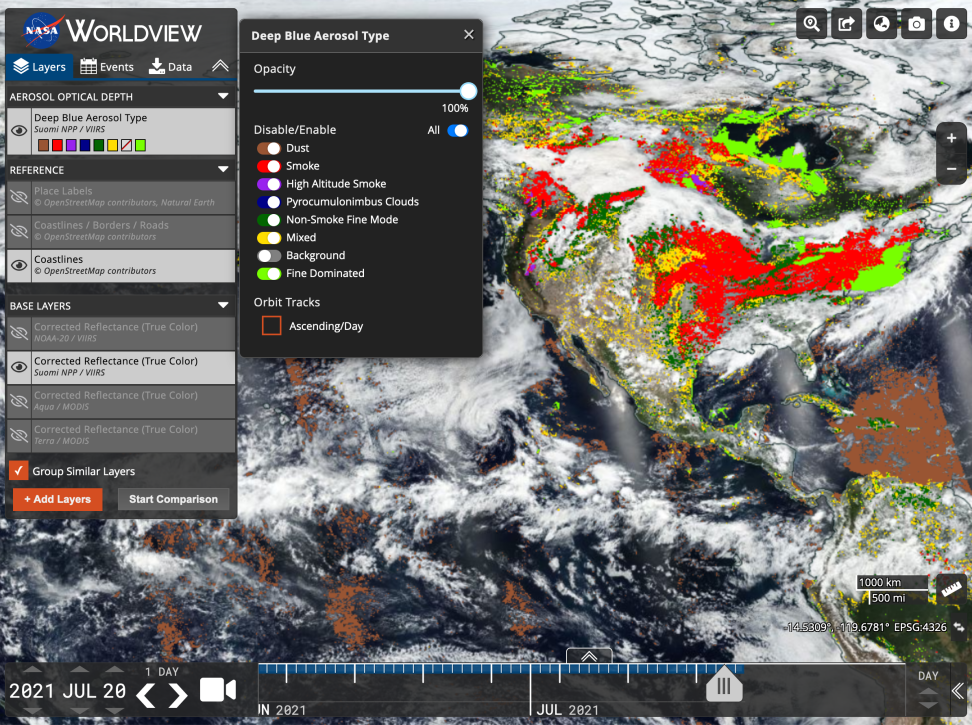Click the year 2021 date field
Viewport: 972px width, 725px height.
(32, 691)
